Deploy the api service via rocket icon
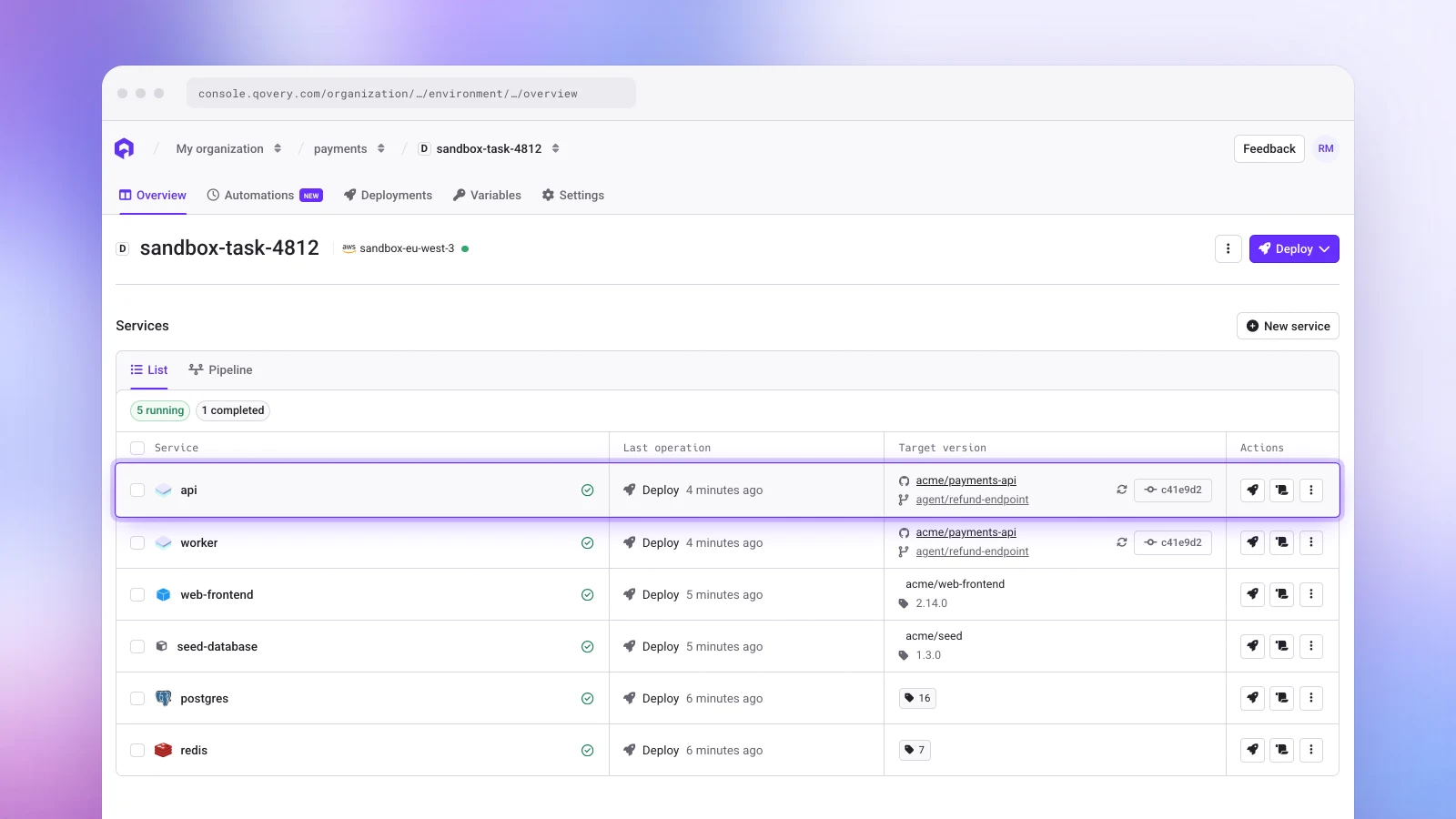The image size is (1456, 819). 1253,490
